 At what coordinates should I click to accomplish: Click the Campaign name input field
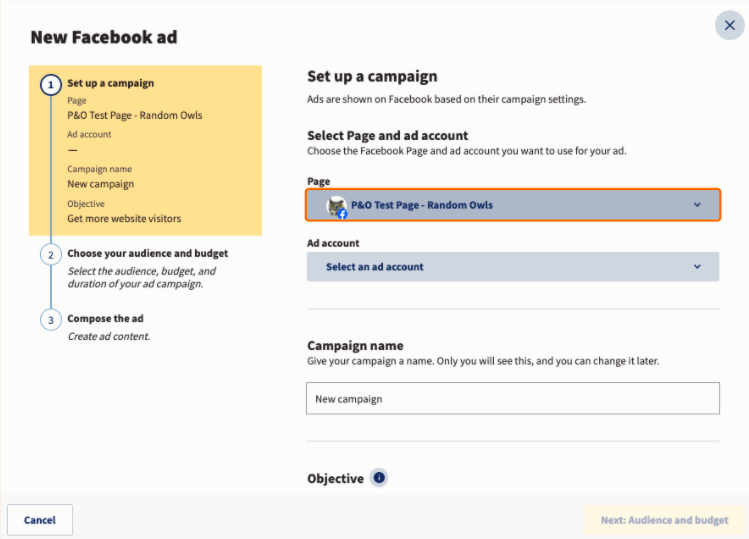coord(513,399)
